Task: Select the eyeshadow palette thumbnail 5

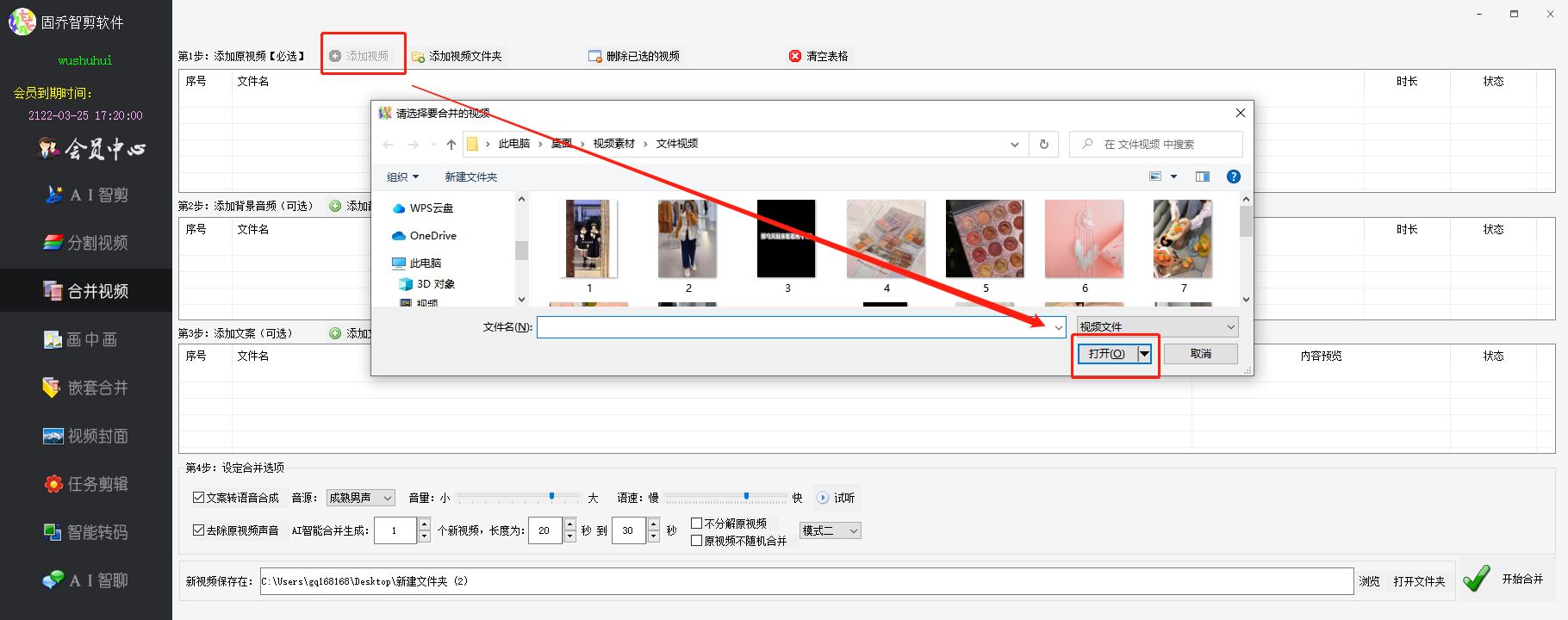Action: [x=986, y=239]
